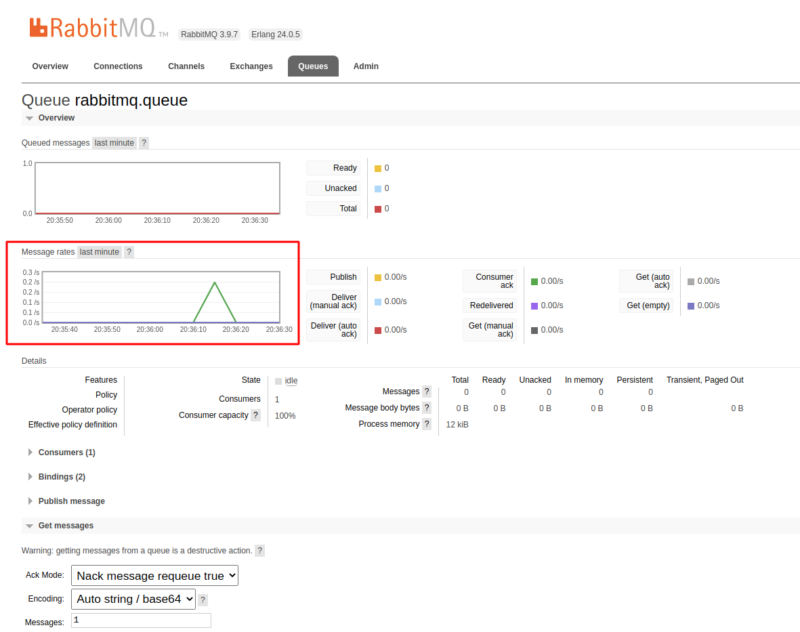800x632 pixels.
Task: Go to the Connections tab
Action: click(118, 66)
